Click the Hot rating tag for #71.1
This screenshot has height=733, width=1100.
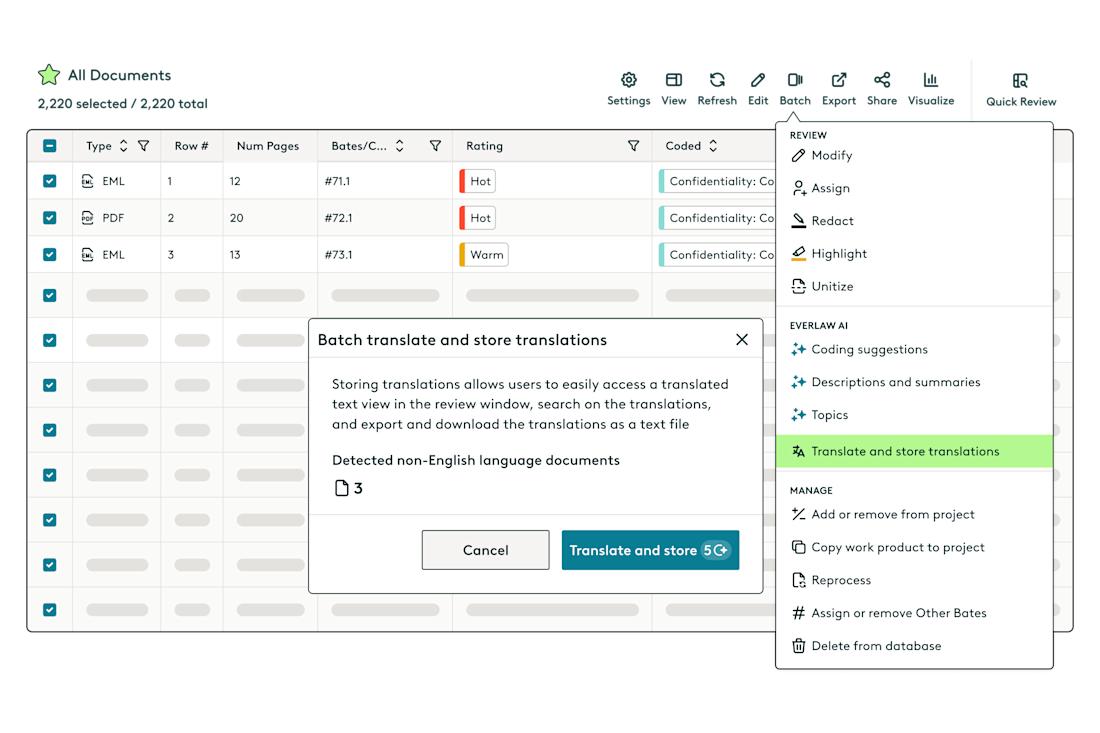point(478,181)
